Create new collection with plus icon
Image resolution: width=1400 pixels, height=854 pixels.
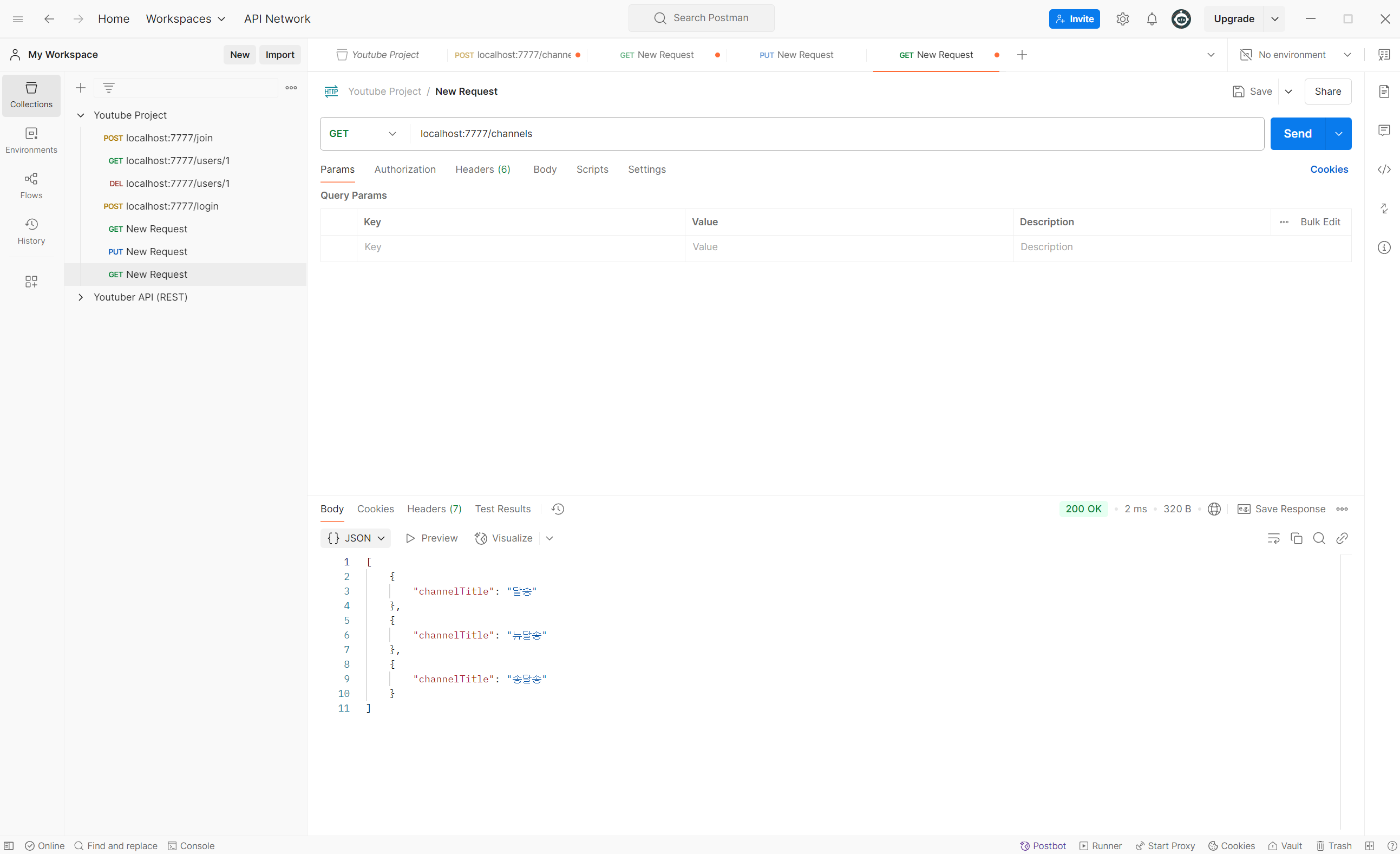coord(81,88)
